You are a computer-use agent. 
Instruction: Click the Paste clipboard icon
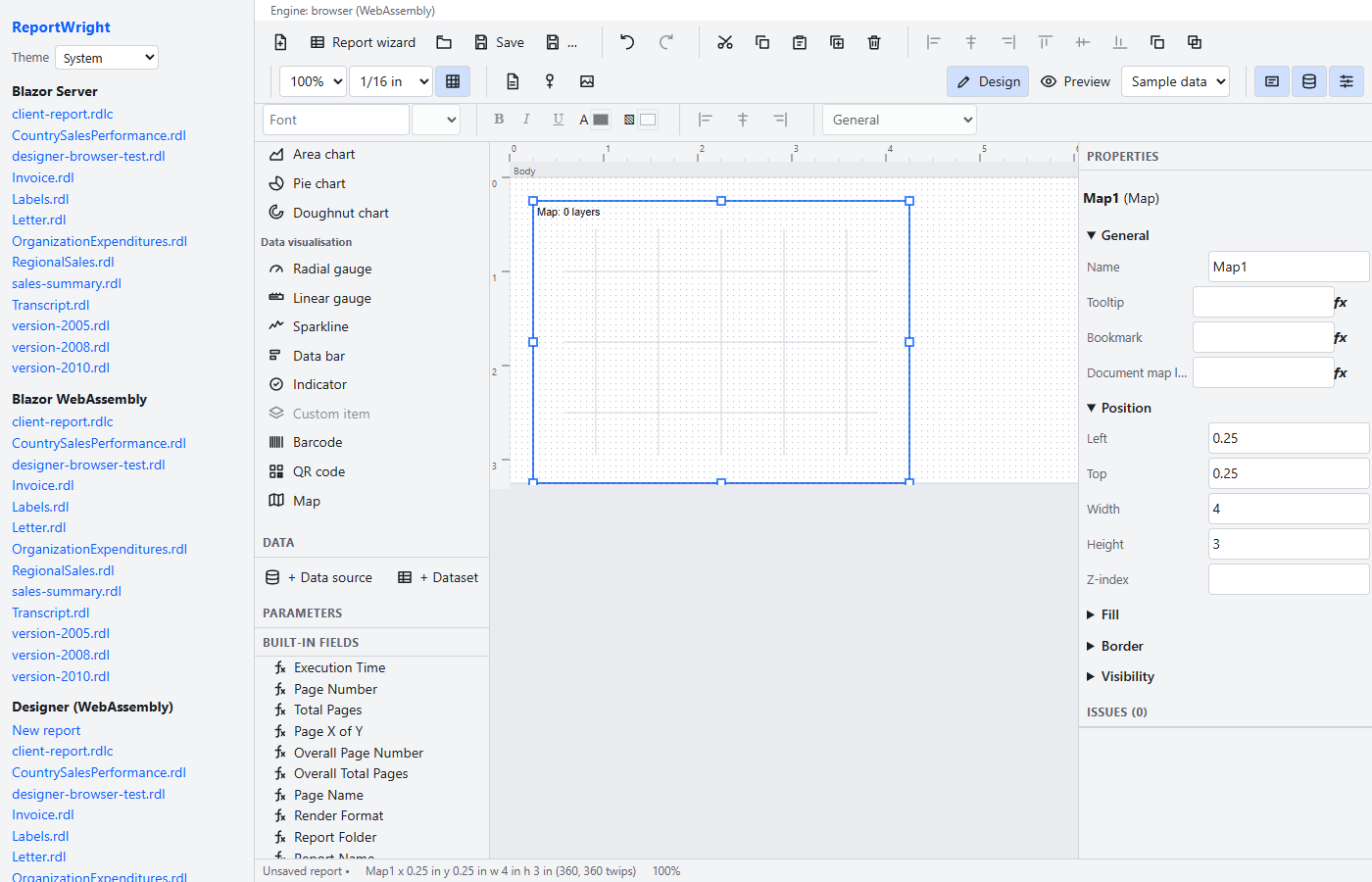coord(800,42)
